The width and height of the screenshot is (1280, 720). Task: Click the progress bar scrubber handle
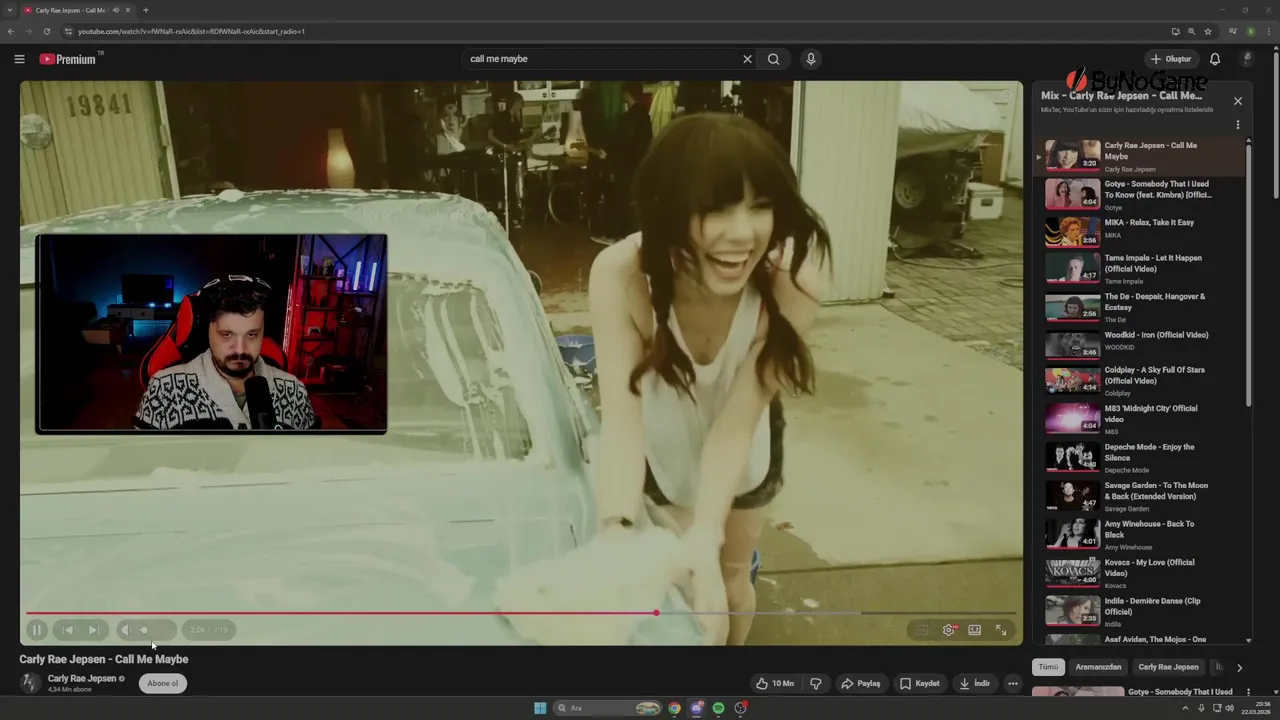coord(656,613)
